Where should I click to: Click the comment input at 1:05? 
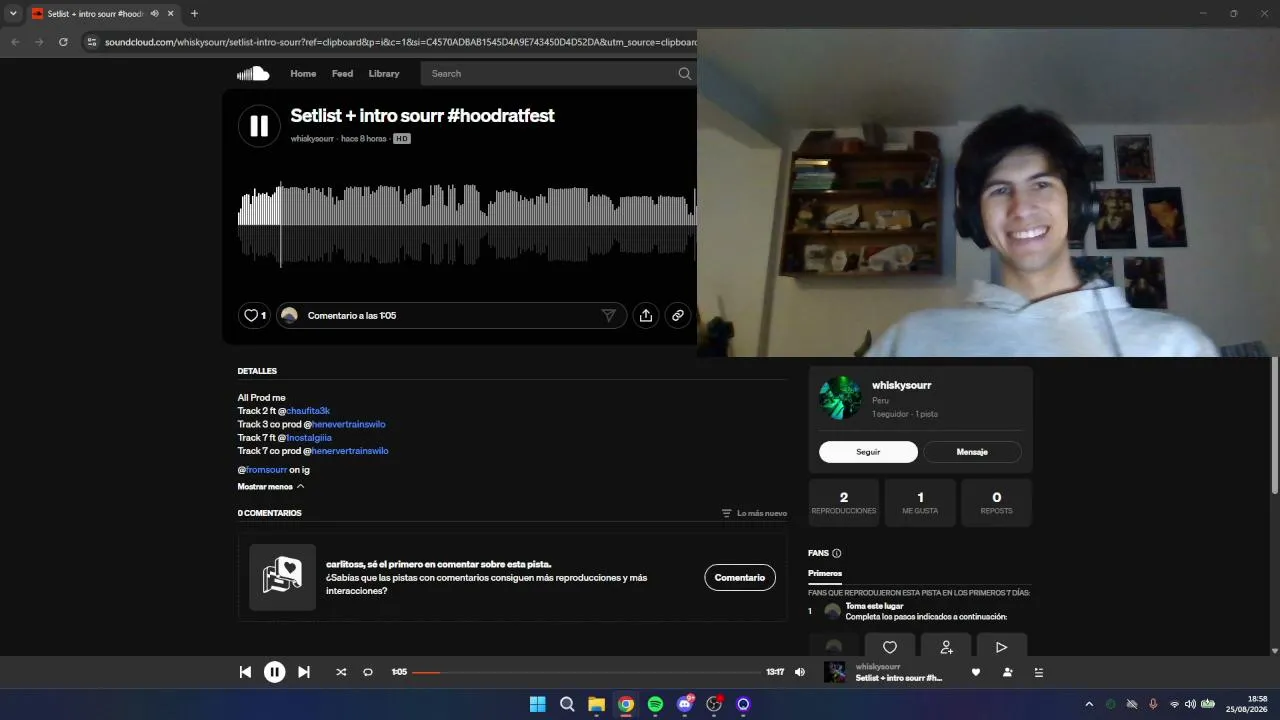(x=451, y=316)
